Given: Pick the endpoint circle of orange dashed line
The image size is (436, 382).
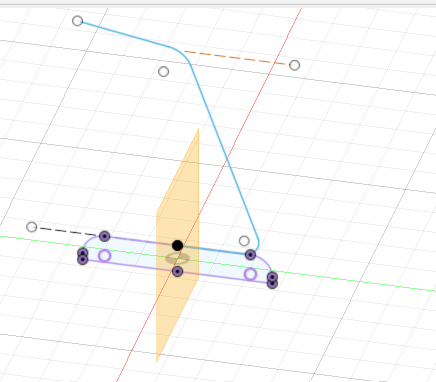Looking at the screenshot, I should tap(294, 65).
